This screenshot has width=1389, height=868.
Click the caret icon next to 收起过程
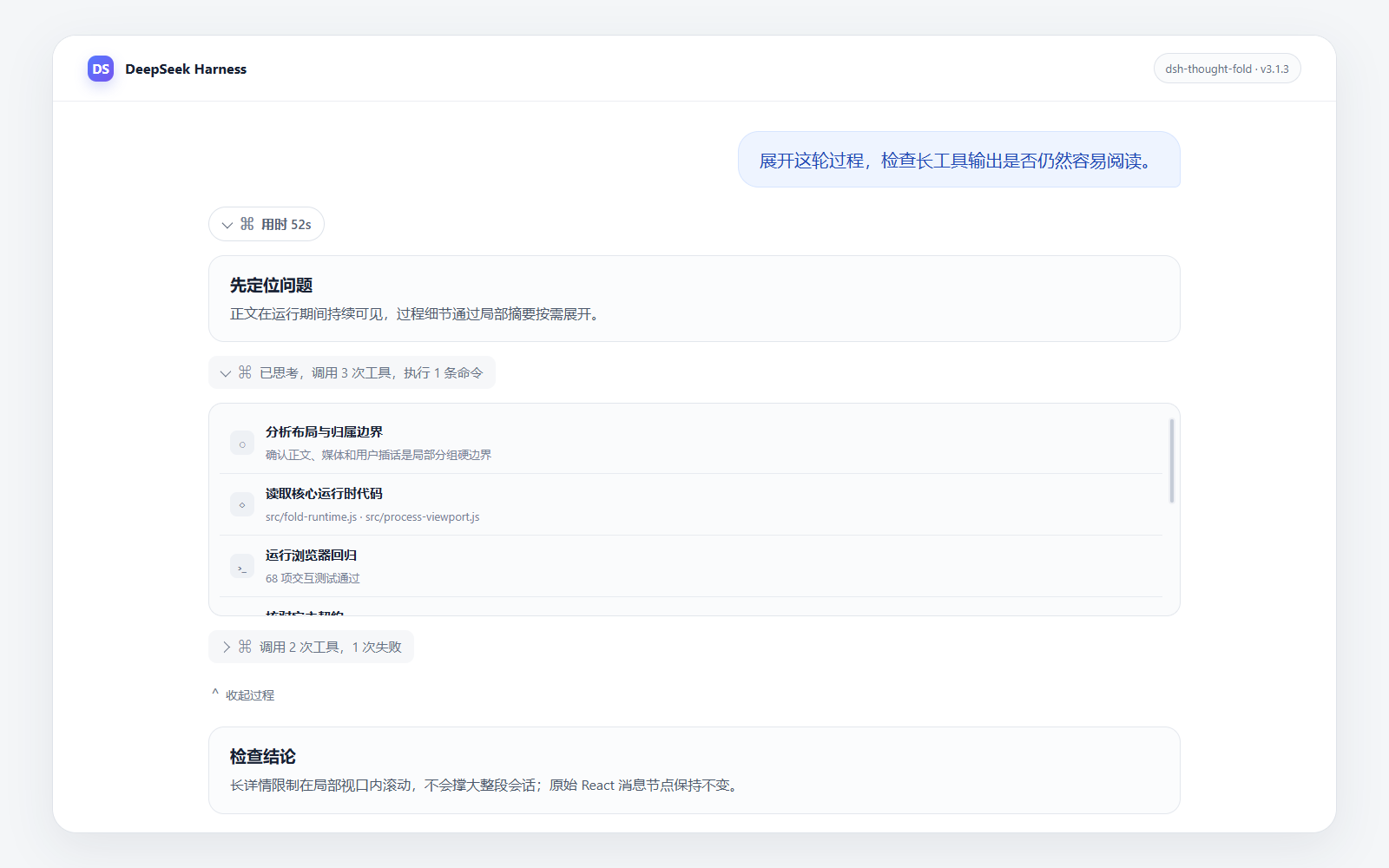point(215,694)
